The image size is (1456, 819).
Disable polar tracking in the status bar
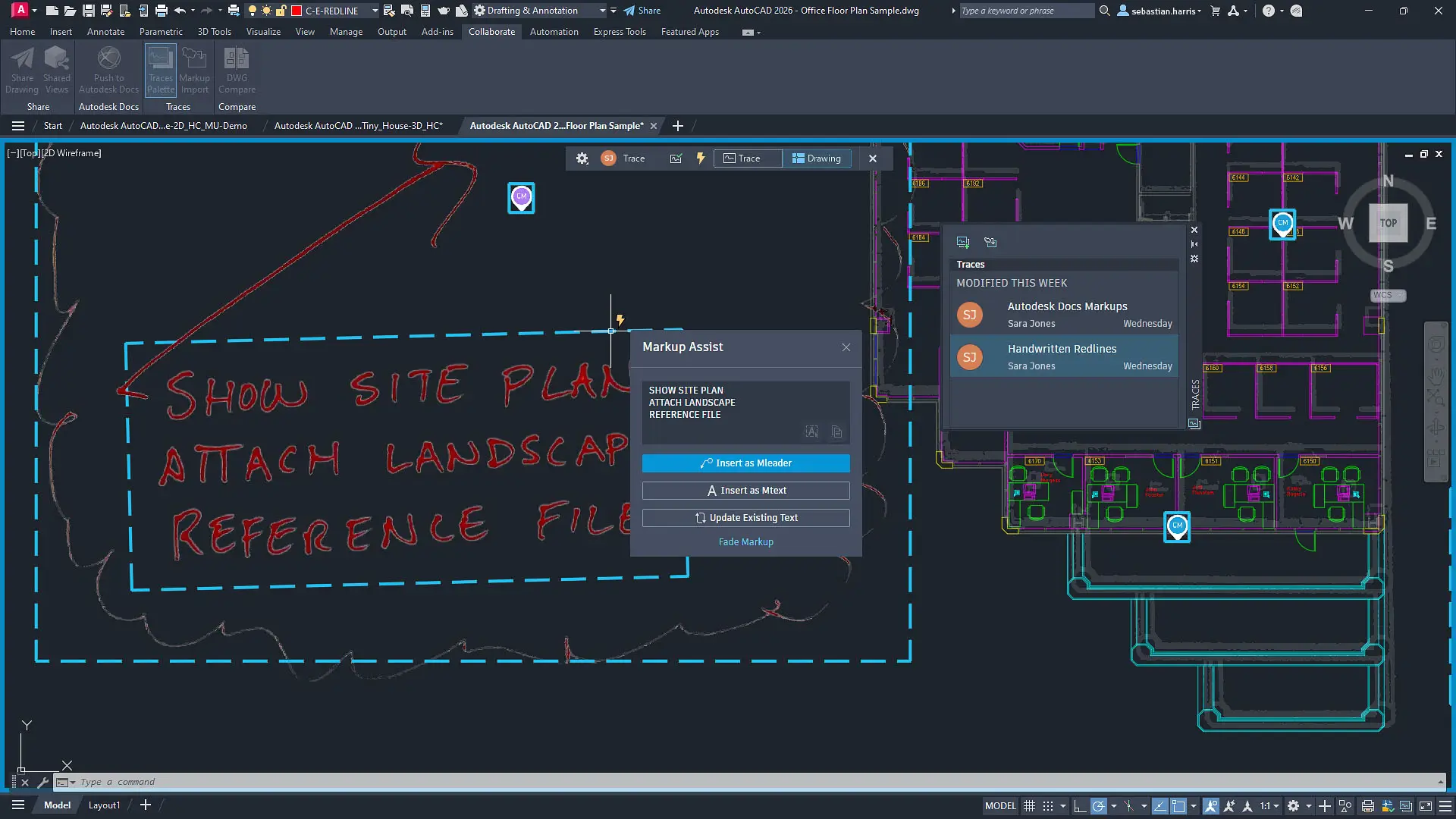pos(1098,805)
